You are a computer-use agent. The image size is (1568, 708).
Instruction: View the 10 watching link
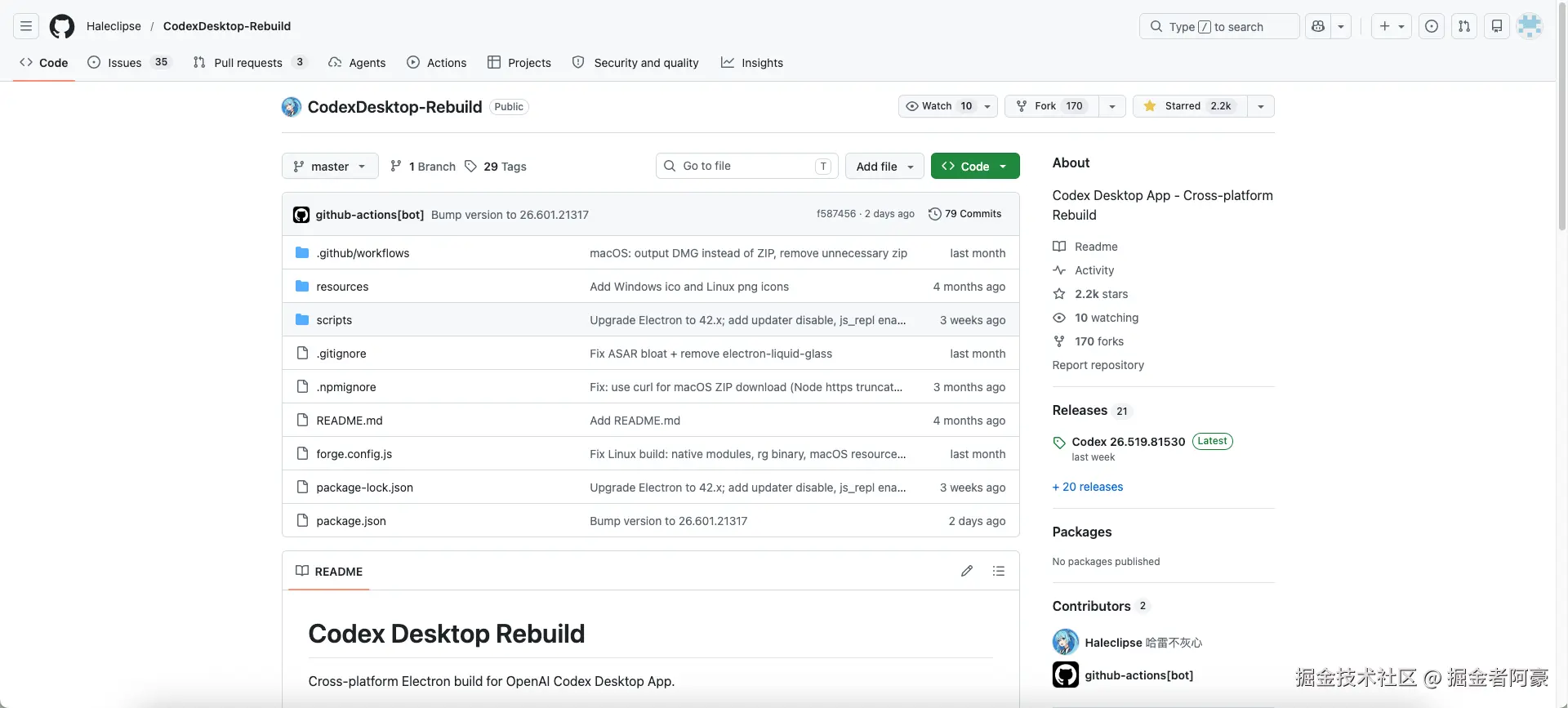click(x=1096, y=318)
